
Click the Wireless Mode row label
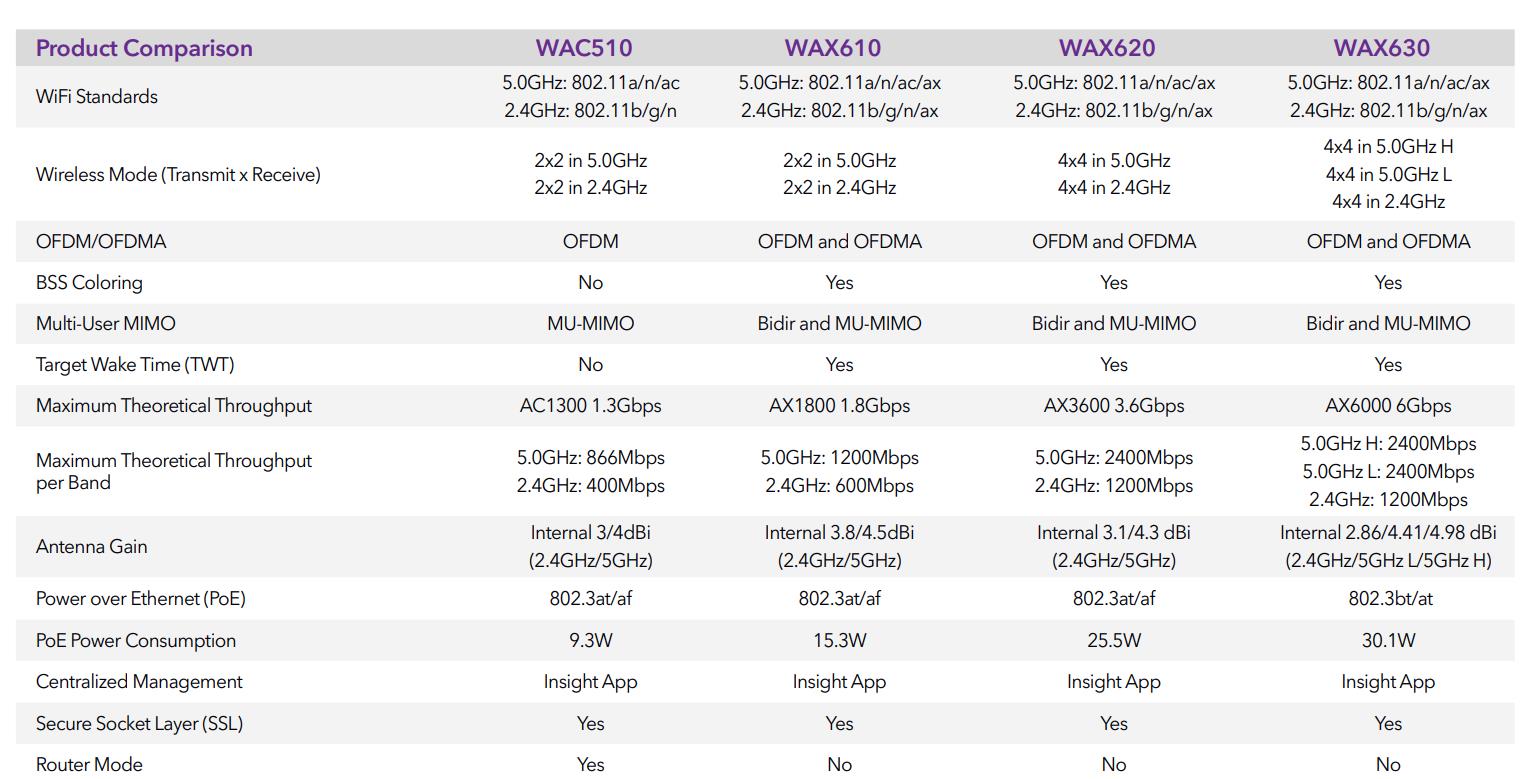coord(178,174)
